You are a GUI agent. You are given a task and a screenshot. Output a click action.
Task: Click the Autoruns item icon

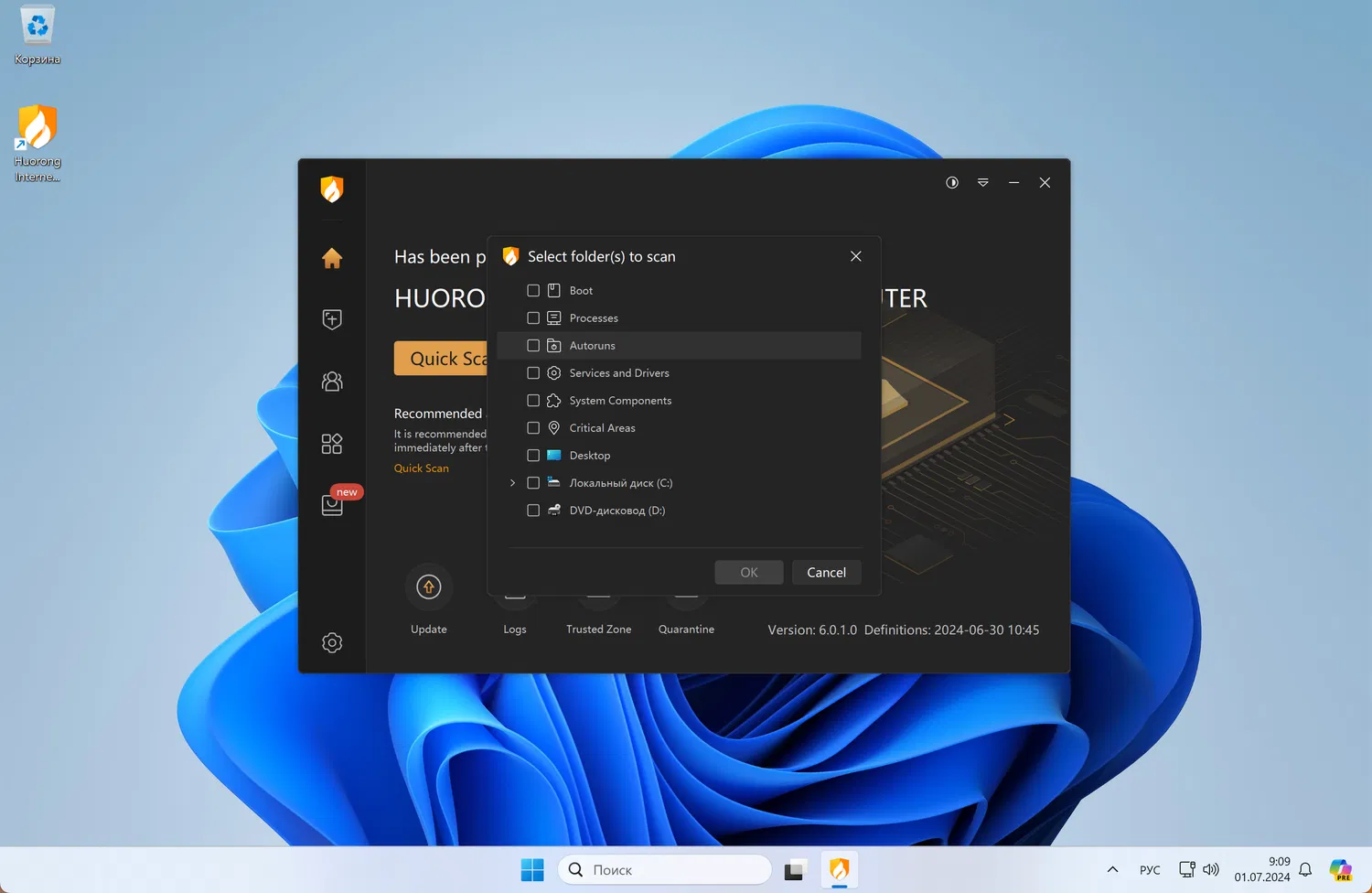pos(553,346)
